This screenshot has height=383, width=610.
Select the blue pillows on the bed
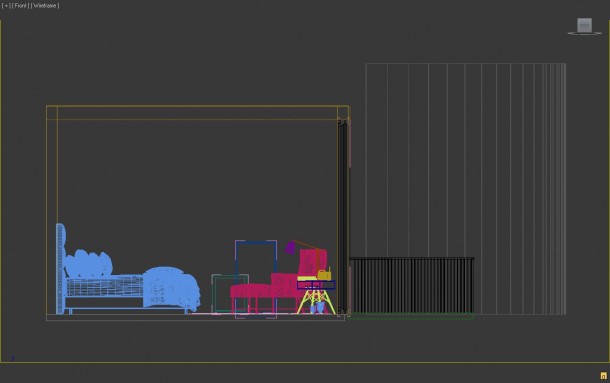(x=88, y=264)
